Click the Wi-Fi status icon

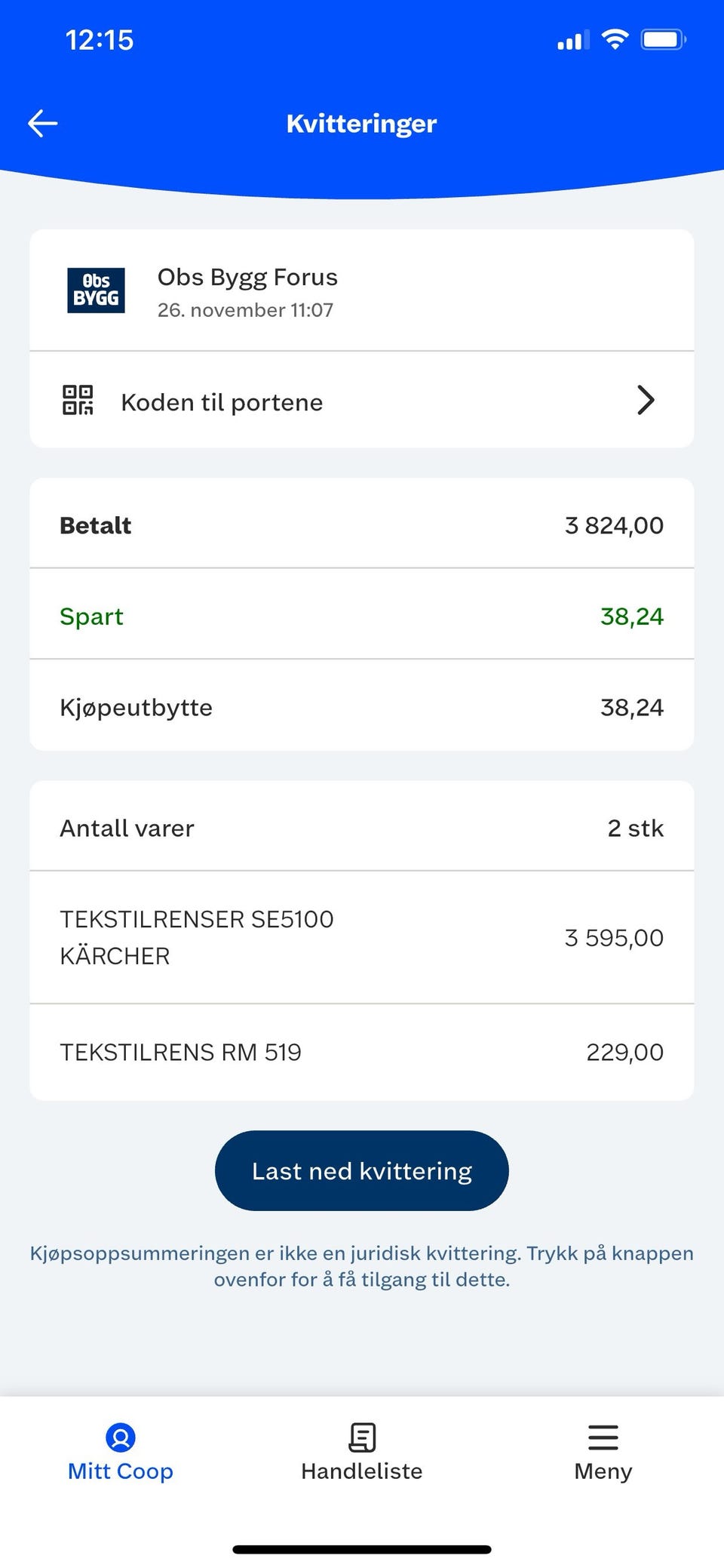(615, 39)
